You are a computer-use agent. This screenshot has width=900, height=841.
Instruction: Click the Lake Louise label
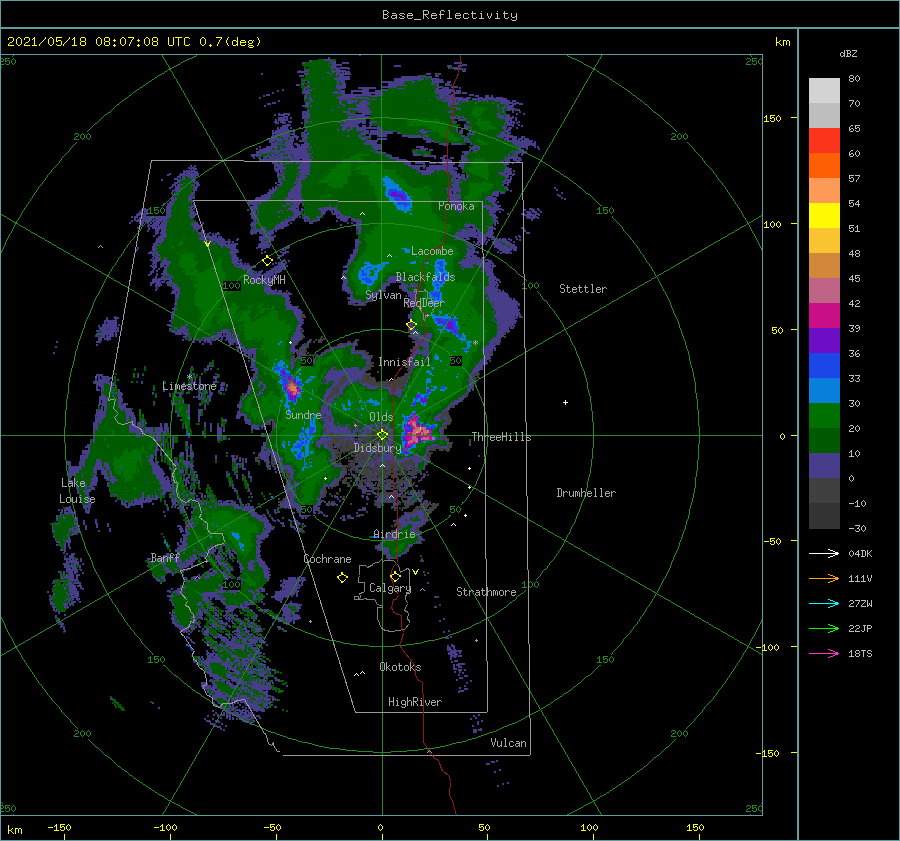[77, 491]
